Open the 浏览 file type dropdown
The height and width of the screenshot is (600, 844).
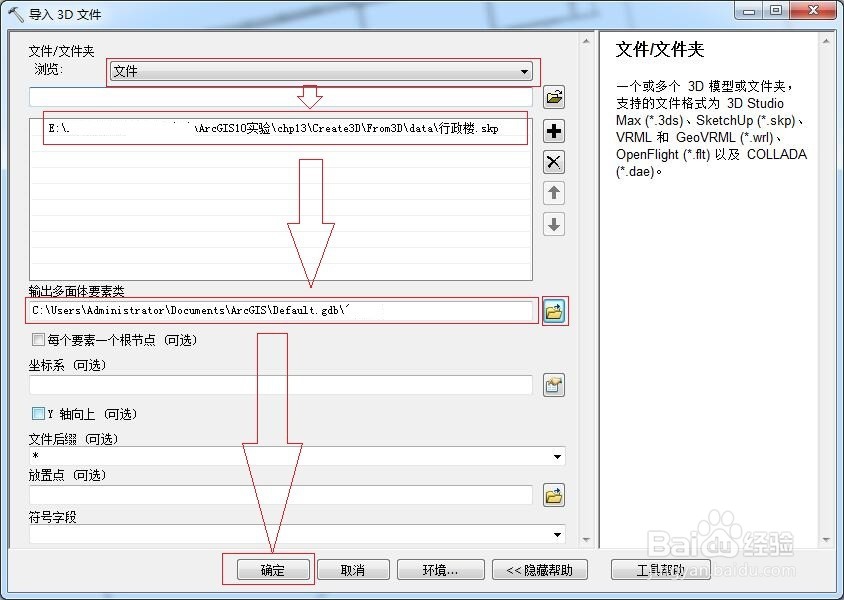click(524, 71)
